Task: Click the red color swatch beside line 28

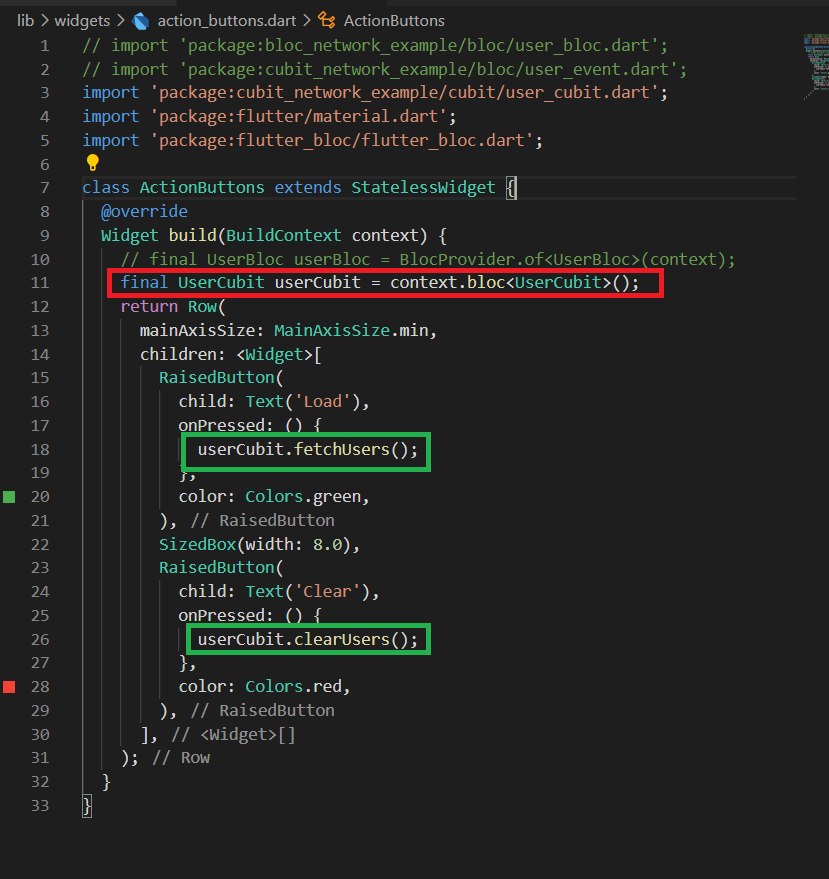Action: (x=9, y=687)
